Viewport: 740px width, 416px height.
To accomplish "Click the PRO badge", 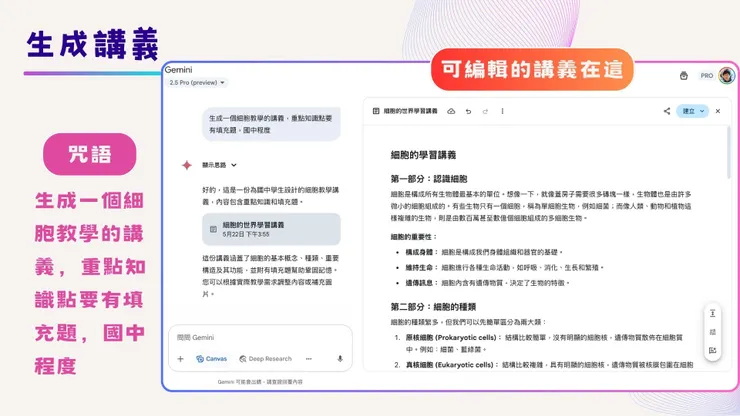I will (x=706, y=76).
